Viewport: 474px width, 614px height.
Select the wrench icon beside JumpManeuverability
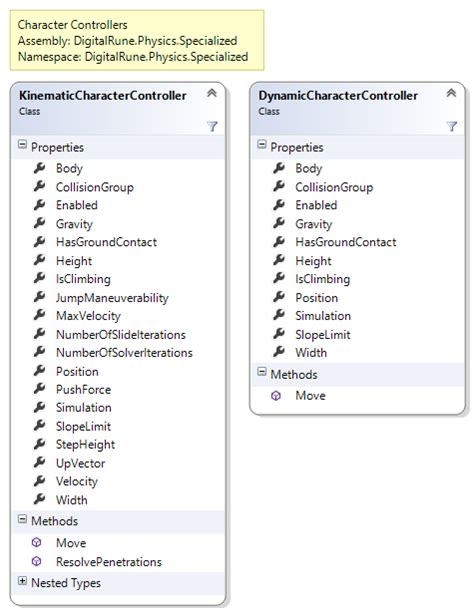pos(39,297)
